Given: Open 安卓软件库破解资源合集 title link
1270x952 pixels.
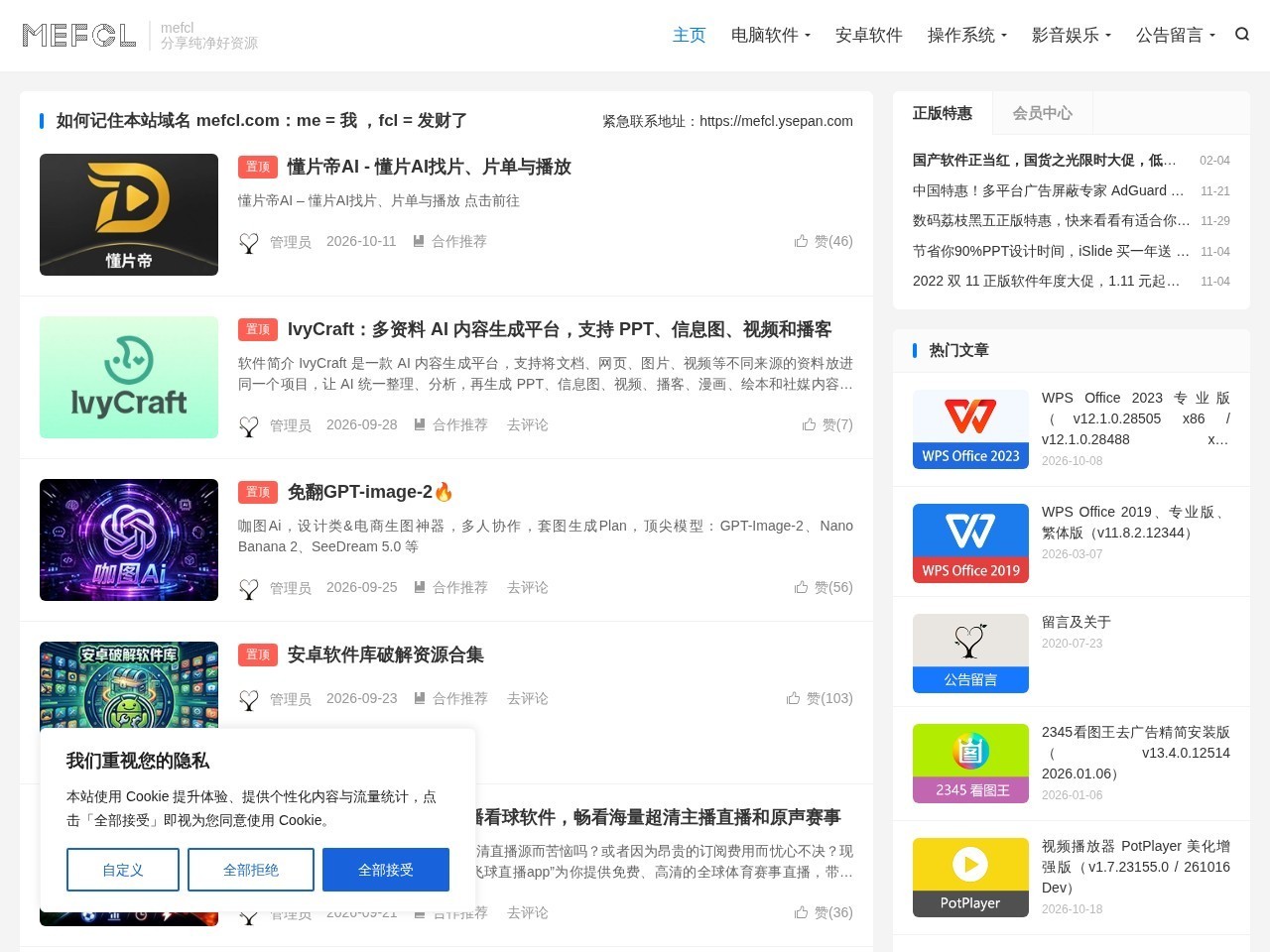Looking at the screenshot, I should [x=386, y=654].
